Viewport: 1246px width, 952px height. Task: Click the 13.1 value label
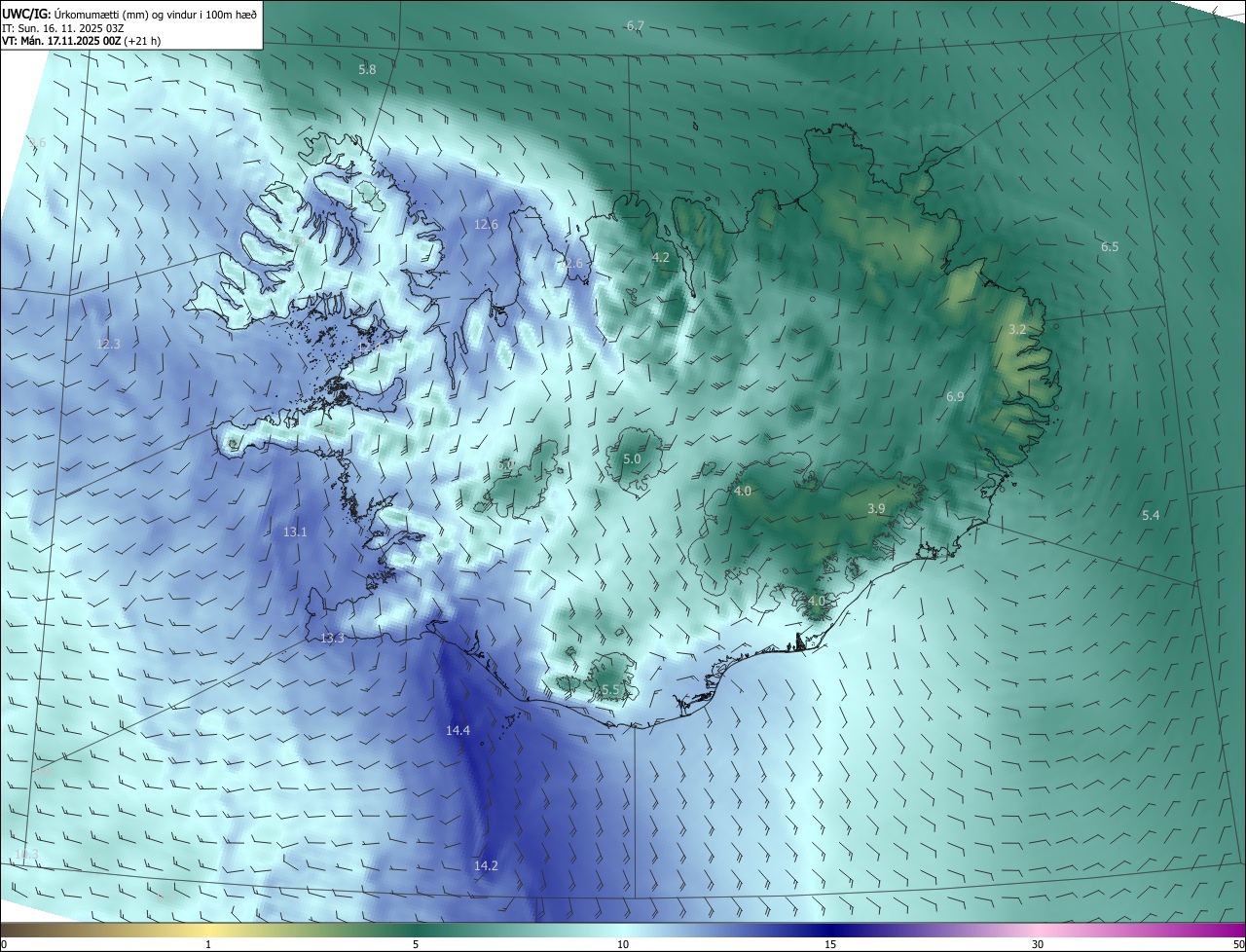tap(295, 532)
